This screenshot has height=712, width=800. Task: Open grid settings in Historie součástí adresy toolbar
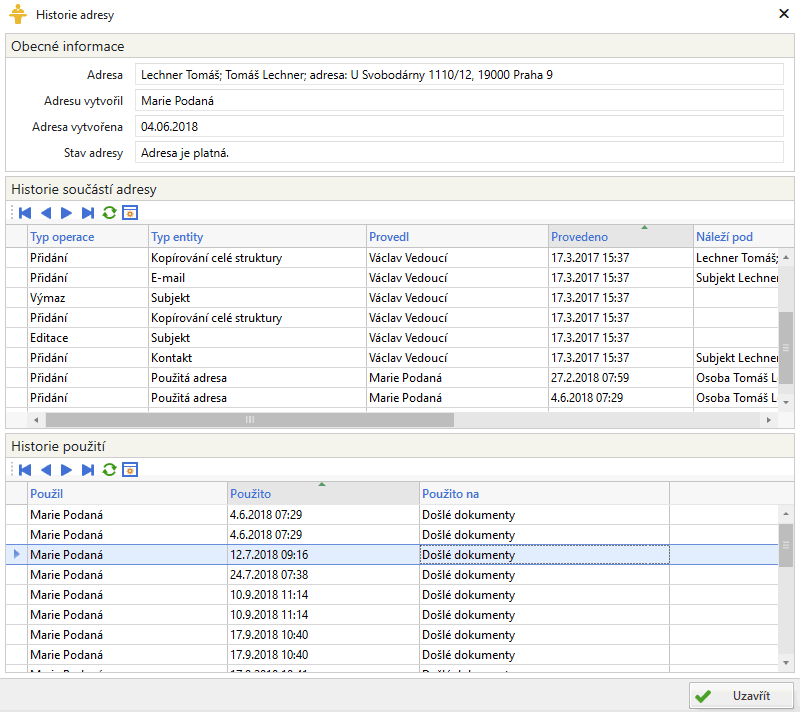point(129,213)
